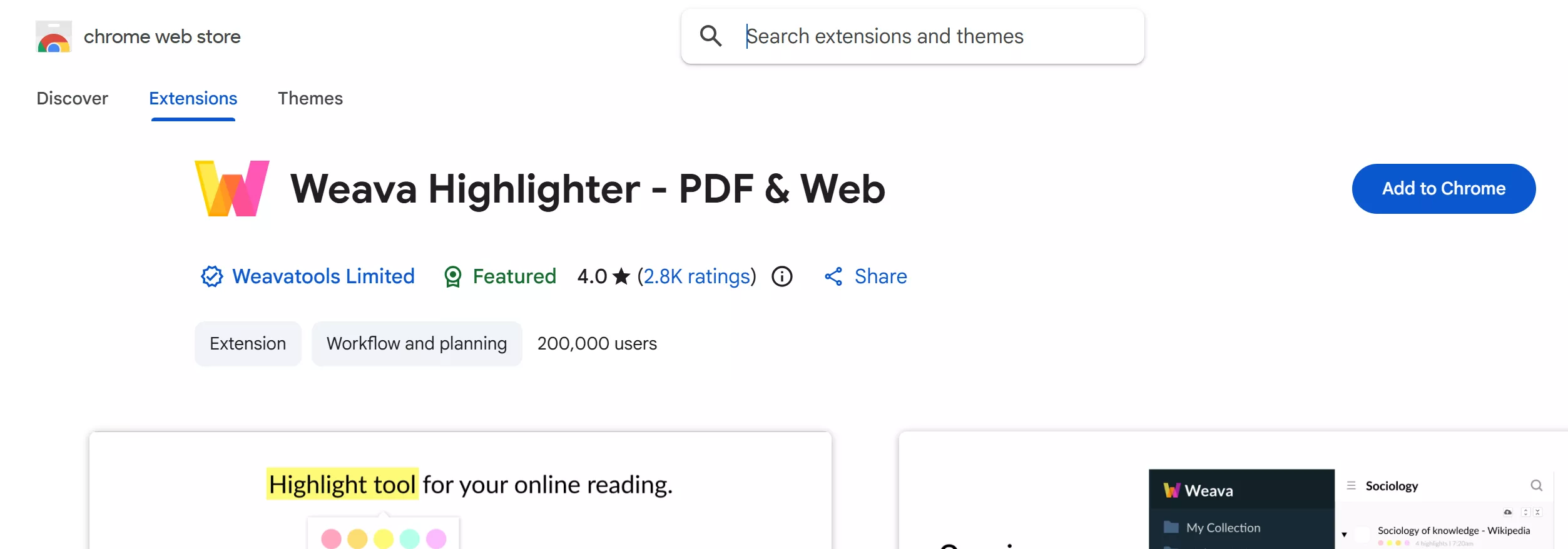This screenshot has width=1568, height=549.
Task: Click the 4.0 rating value
Action: point(592,276)
